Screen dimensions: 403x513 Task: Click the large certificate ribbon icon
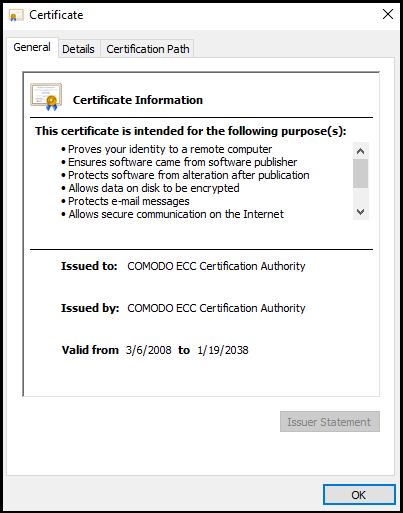tap(46, 97)
